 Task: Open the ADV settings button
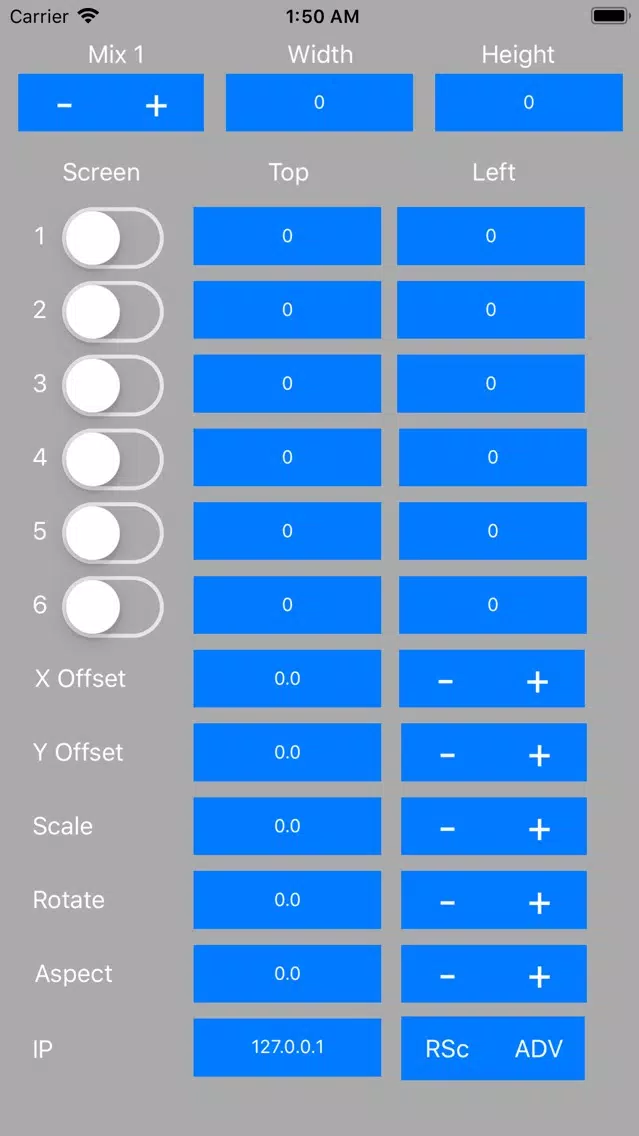(539, 1048)
